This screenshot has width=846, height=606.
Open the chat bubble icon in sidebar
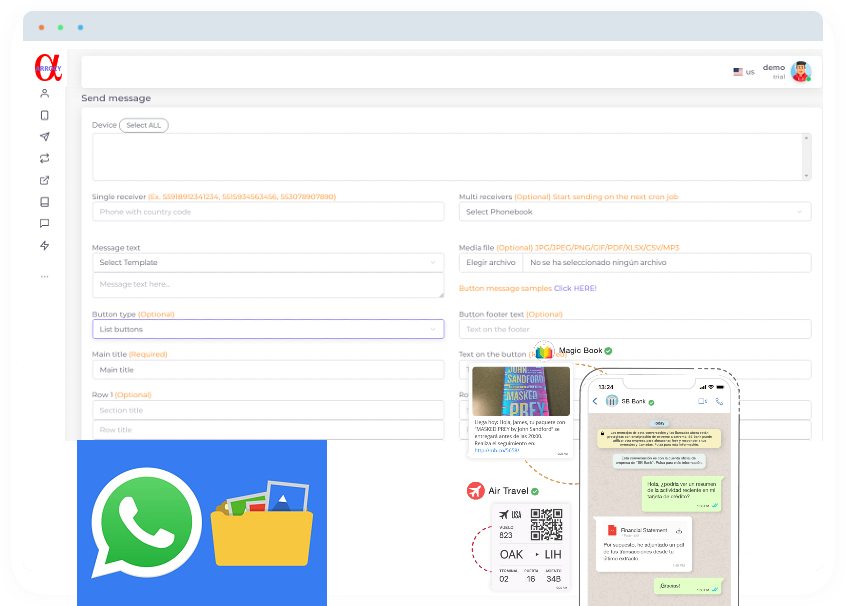pyautogui.click(x=44, y=224)
